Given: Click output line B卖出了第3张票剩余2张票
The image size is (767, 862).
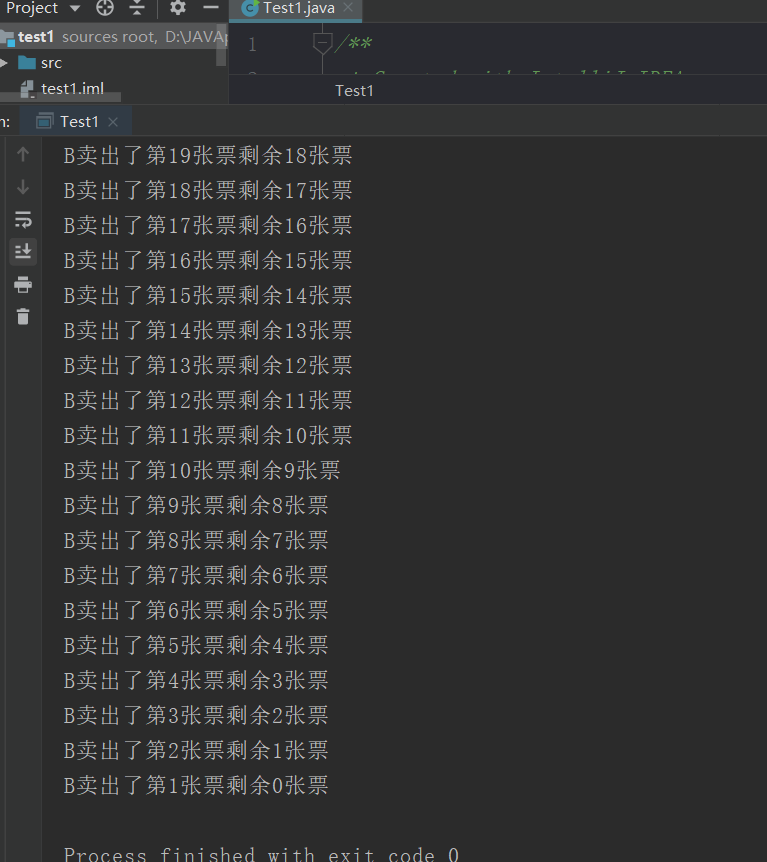Looking at the screenshot, I should pos(196,716).
